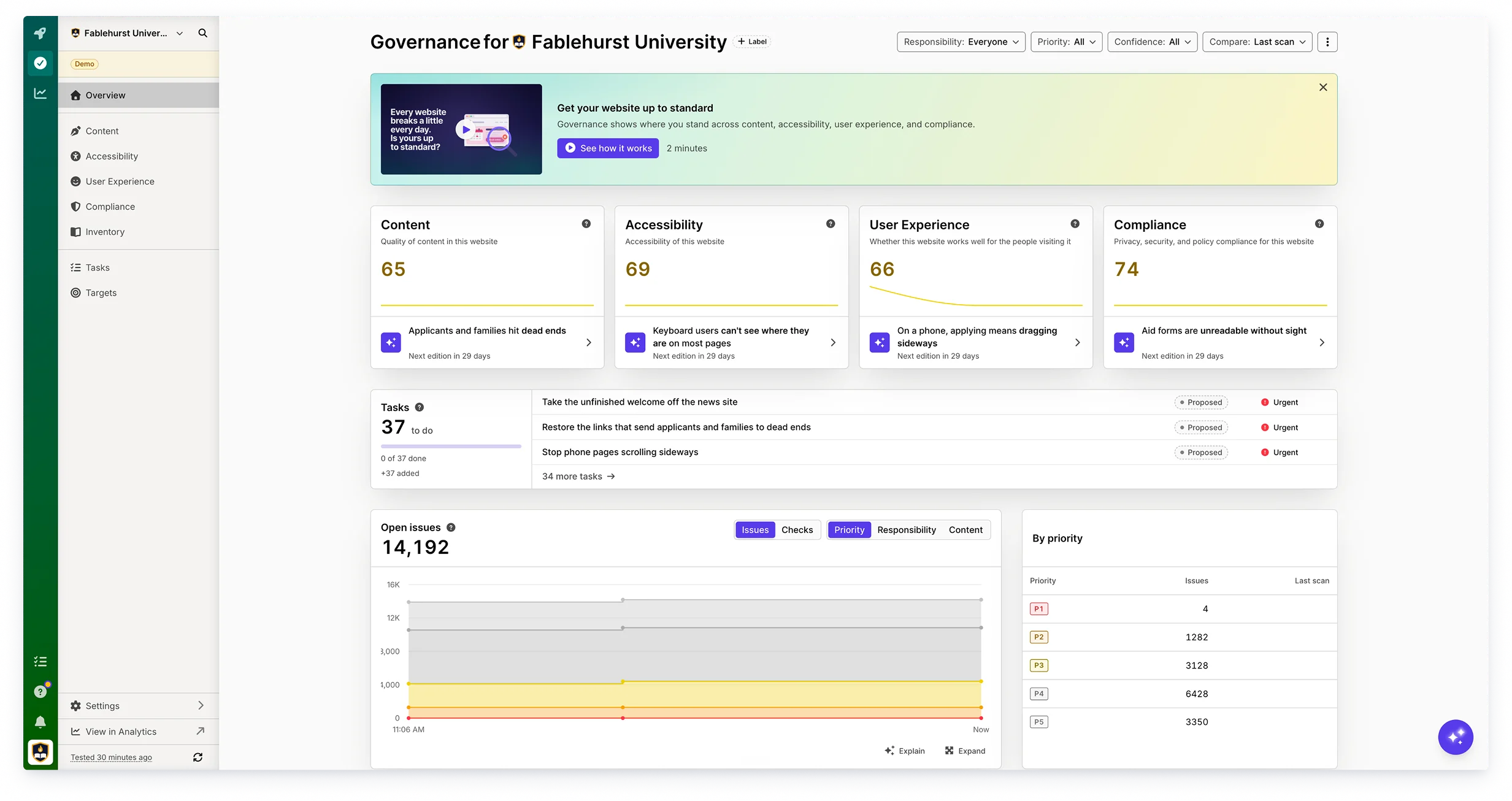
Task: Click Explain below the chart
Action: [x=905, y=751]
